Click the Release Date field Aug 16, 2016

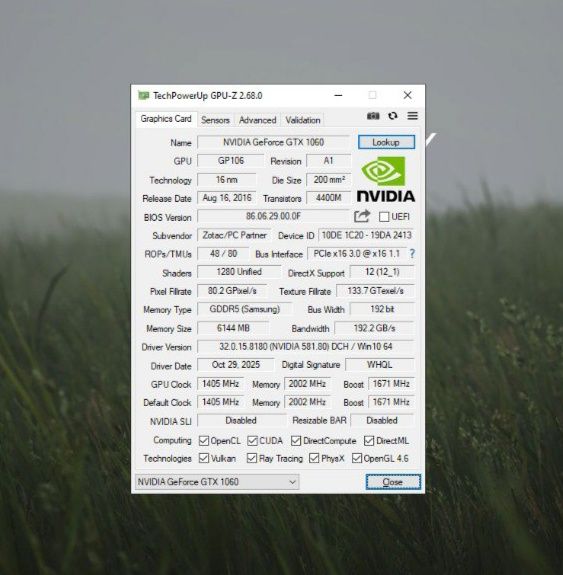(x=227, y=198)
